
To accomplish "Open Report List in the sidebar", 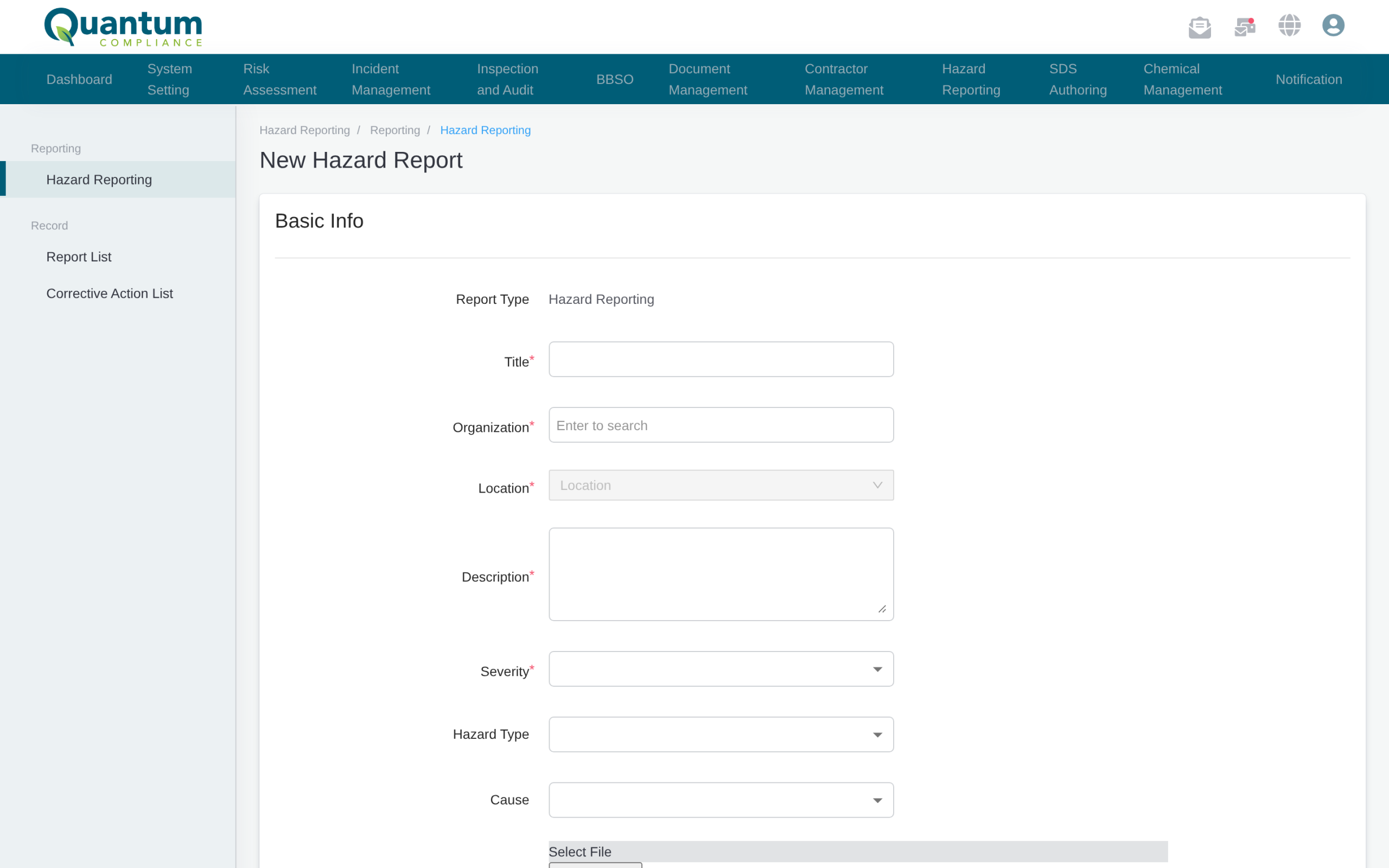I will (79, 257).
